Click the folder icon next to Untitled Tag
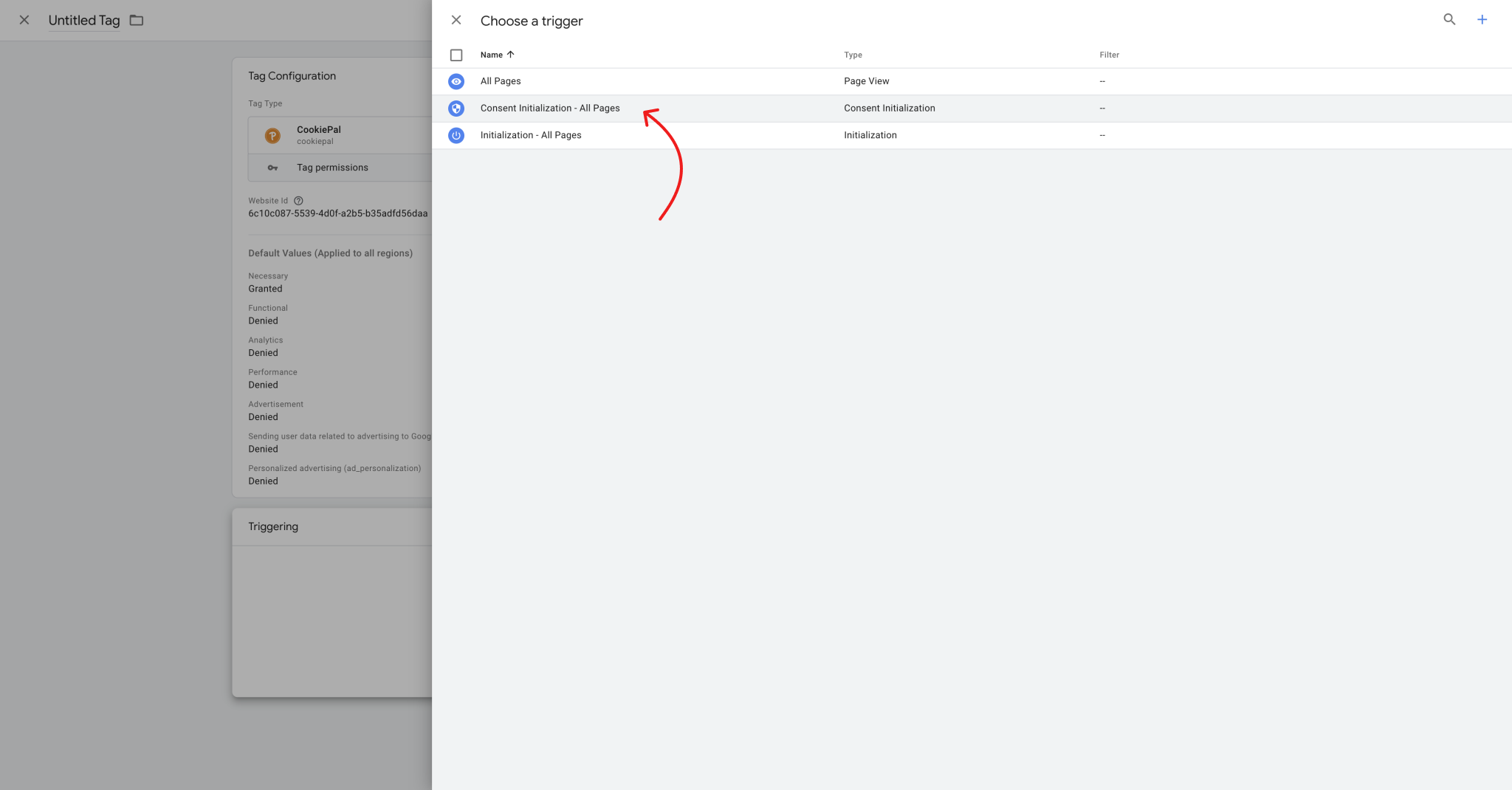This screenshot has width=1512, height=790. tap(136, 20)
